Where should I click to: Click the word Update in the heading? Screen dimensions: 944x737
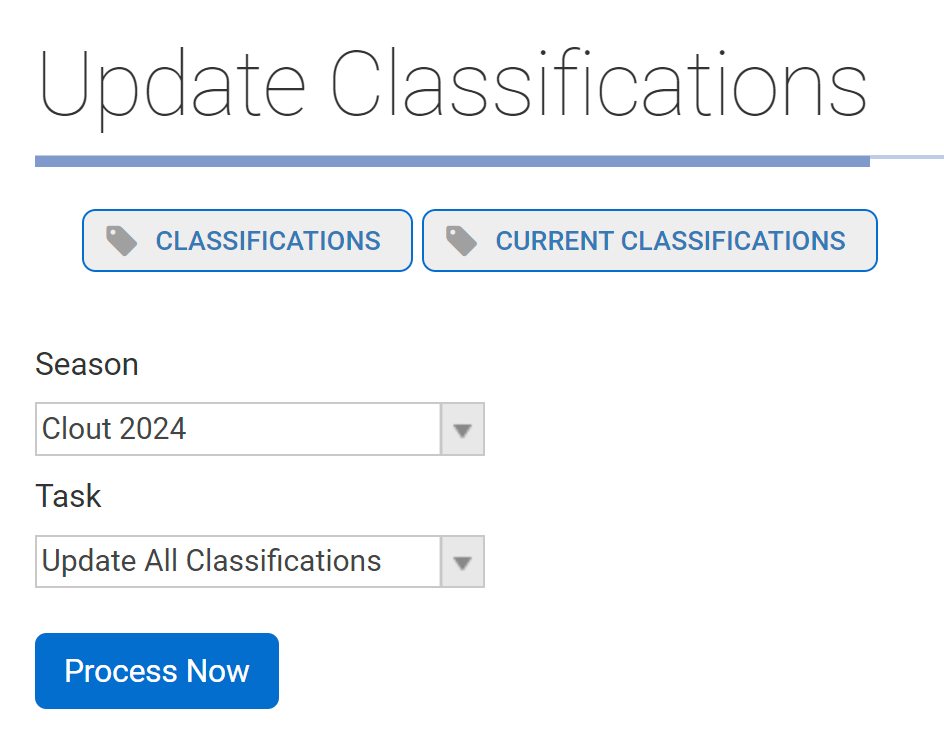[172, 85]
